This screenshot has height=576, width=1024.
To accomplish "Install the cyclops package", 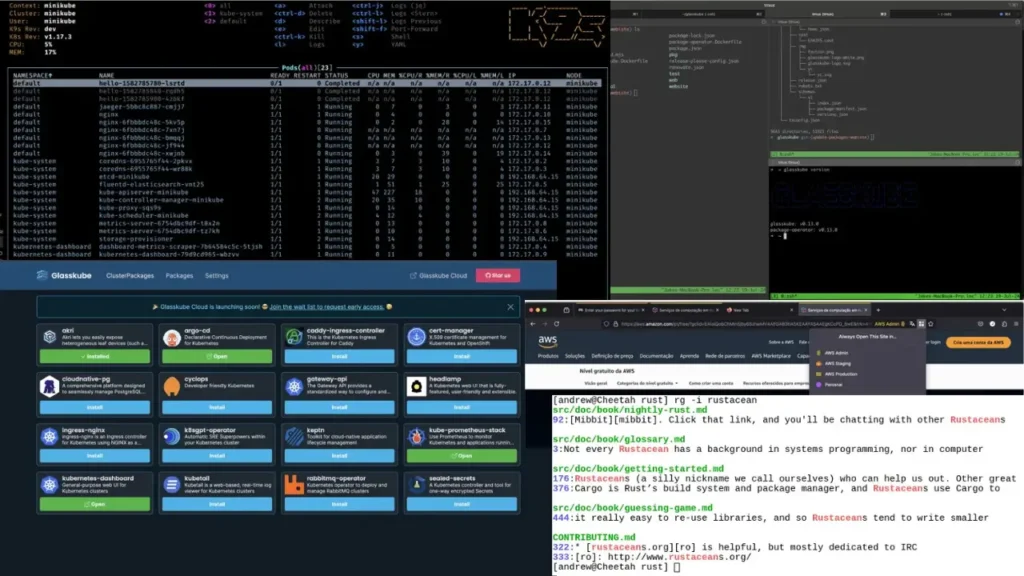I will coord(217,408).
